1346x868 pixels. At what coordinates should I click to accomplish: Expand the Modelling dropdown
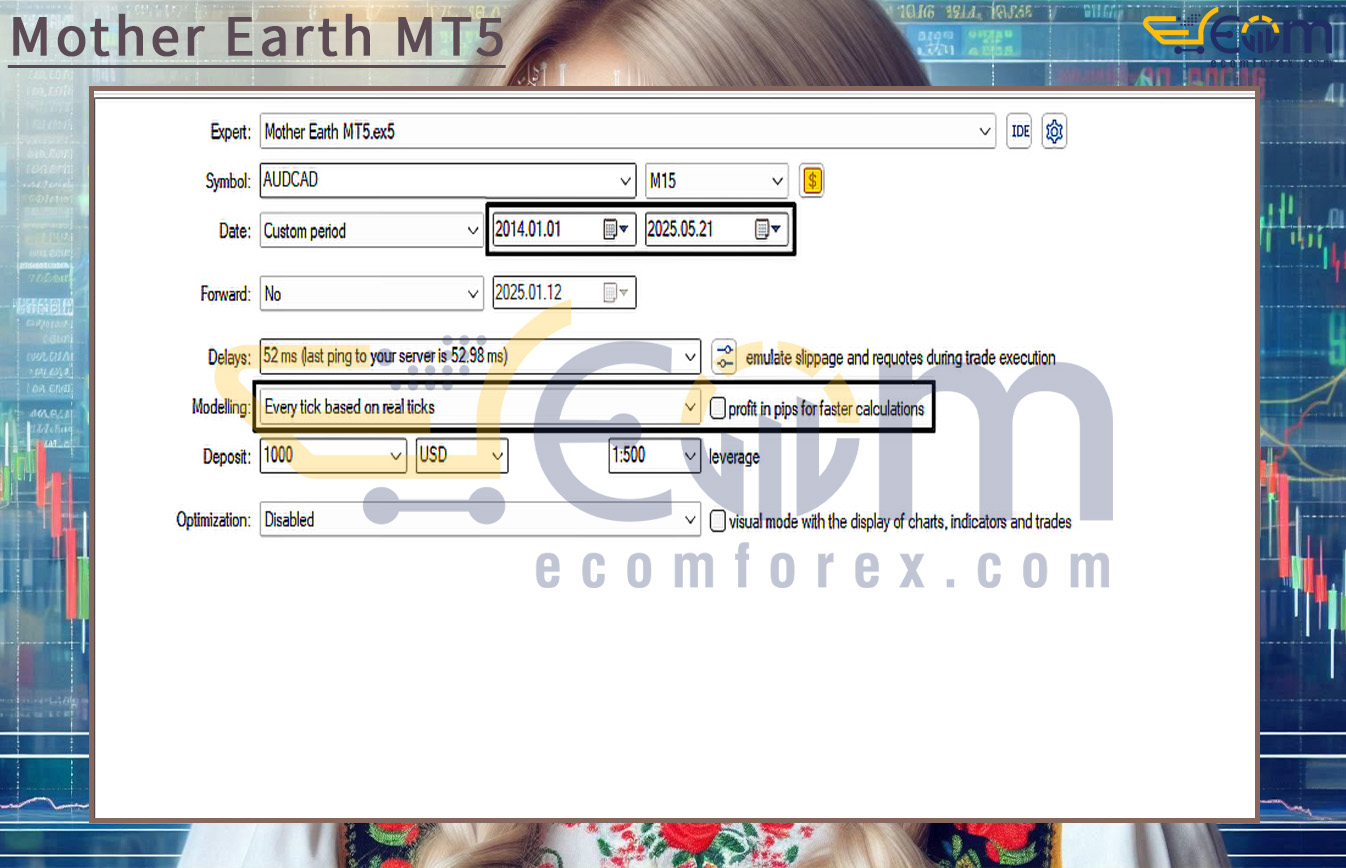(690, 408)
